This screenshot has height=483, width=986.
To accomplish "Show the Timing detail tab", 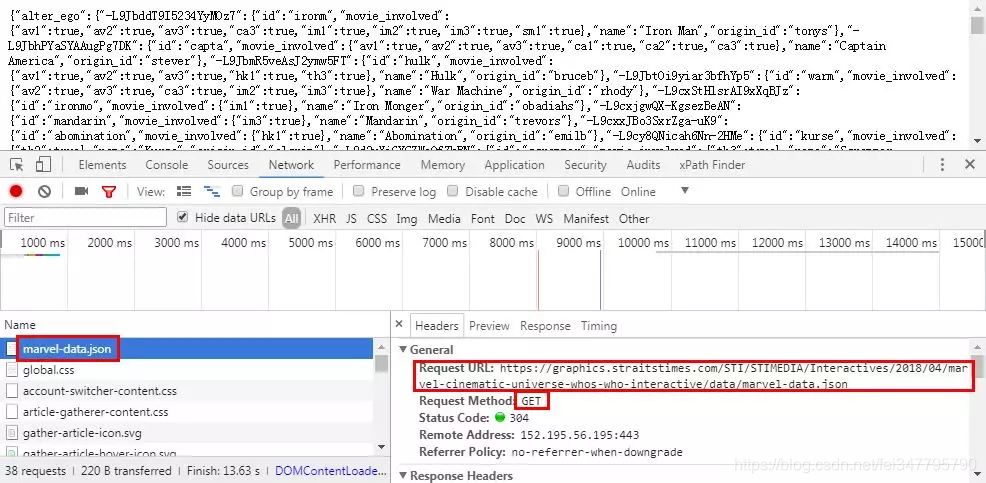I will click(599, 326).
